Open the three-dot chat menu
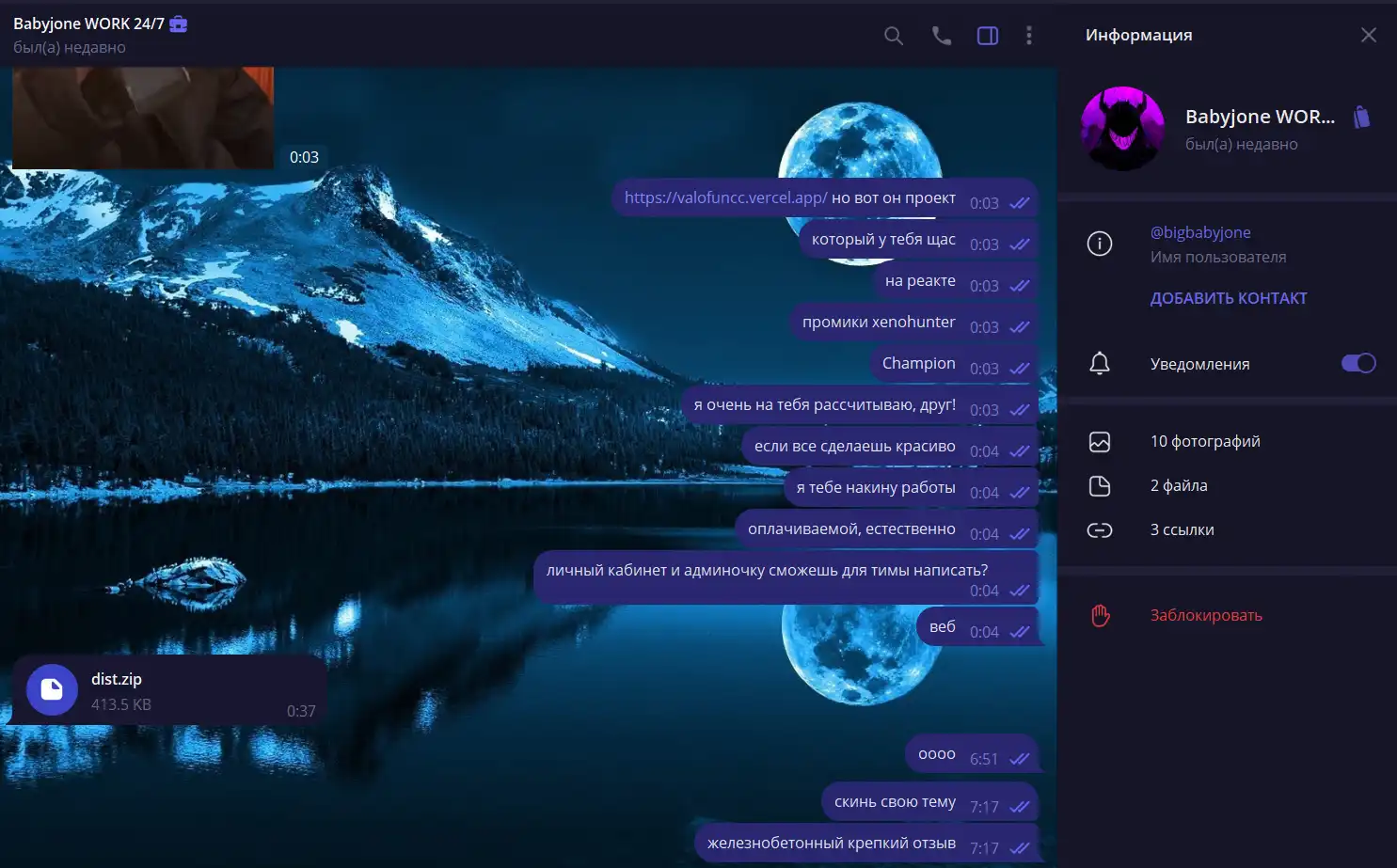 (x=1029, y=36)
